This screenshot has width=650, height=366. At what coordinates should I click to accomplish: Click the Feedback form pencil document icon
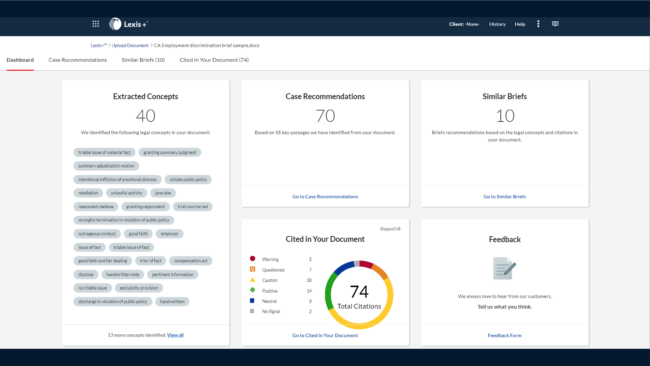point(504,268)
